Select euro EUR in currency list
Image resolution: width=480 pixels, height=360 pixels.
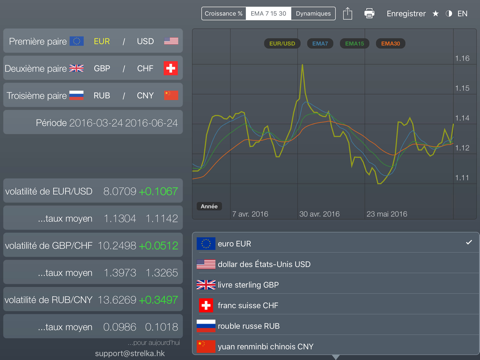pyautogui.click(x=336, y=244)
